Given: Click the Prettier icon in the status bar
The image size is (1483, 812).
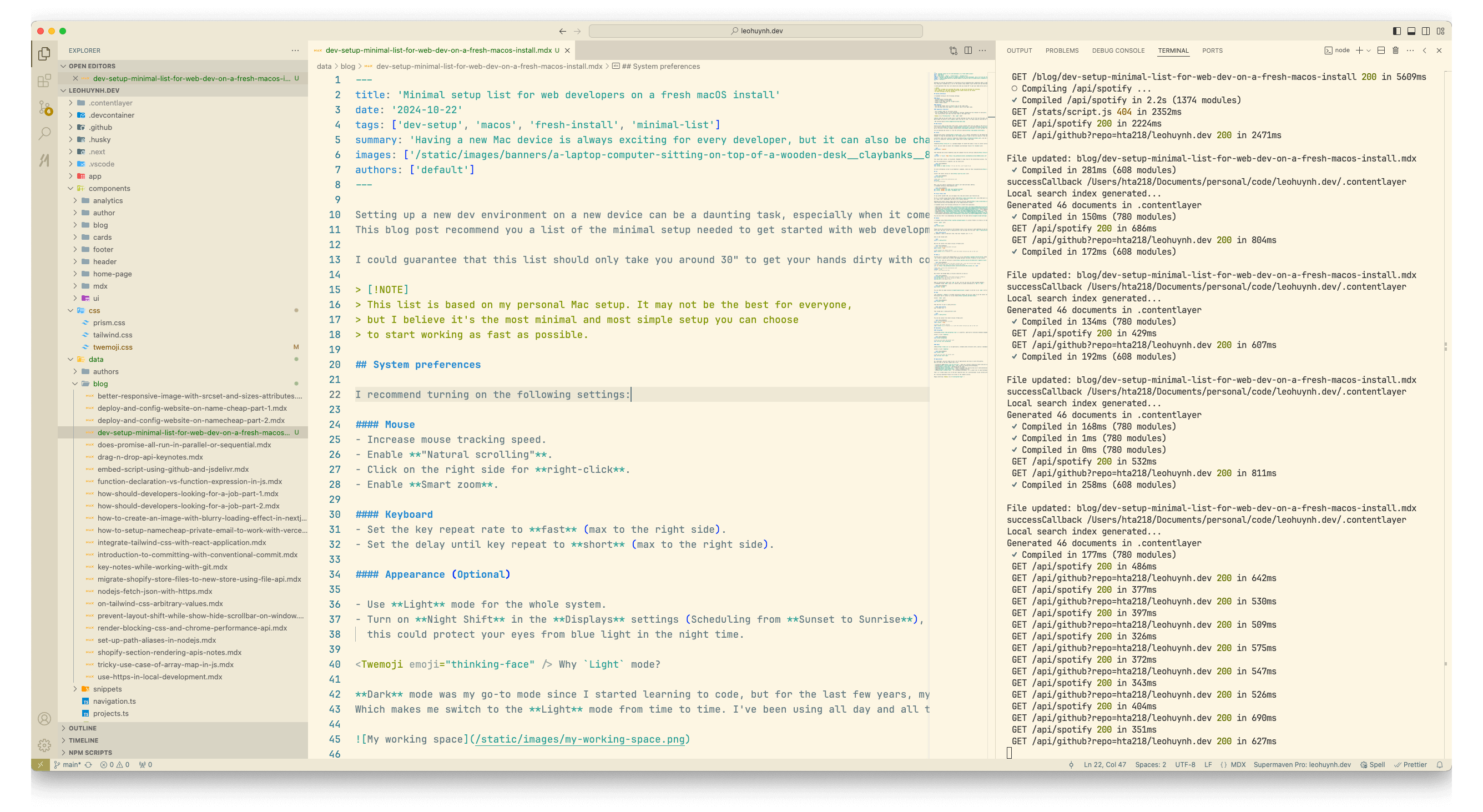Looking at the screenshot, I should coord(1411,764).
